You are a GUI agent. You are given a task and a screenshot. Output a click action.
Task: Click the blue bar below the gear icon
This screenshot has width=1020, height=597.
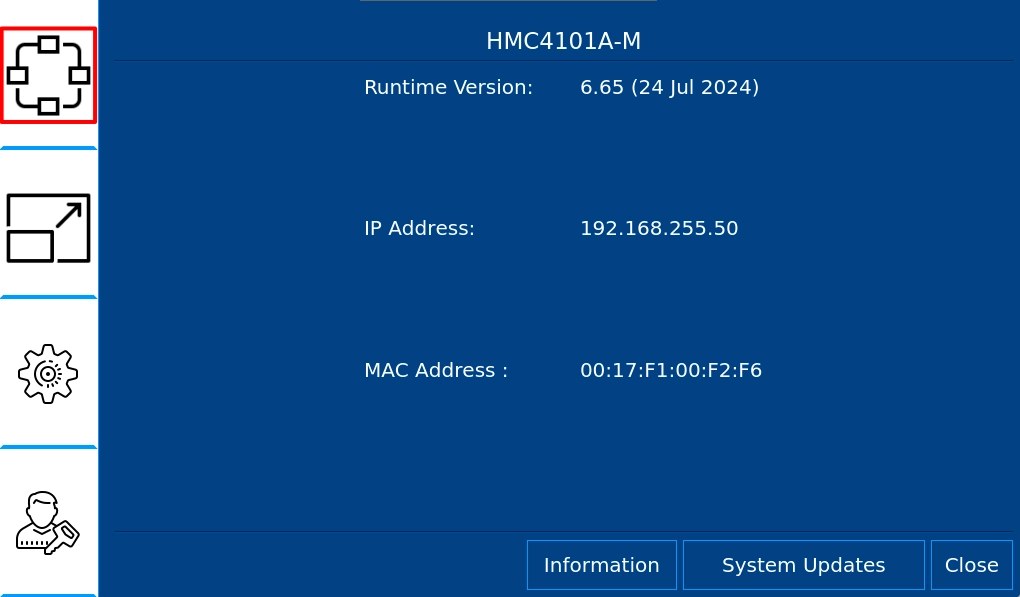click(x=48, y=447)
